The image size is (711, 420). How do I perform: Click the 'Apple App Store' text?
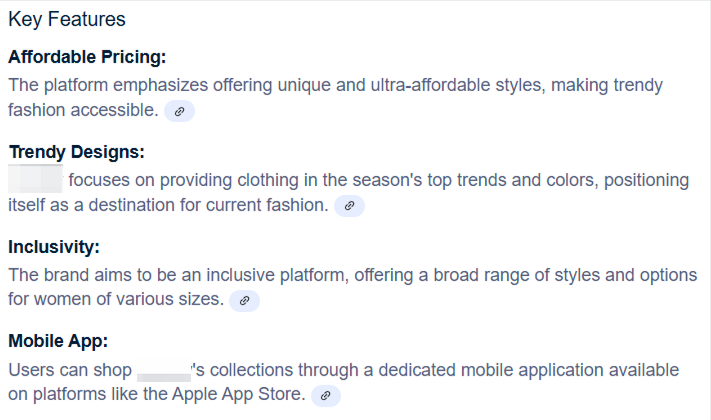(x=236, y=394)
